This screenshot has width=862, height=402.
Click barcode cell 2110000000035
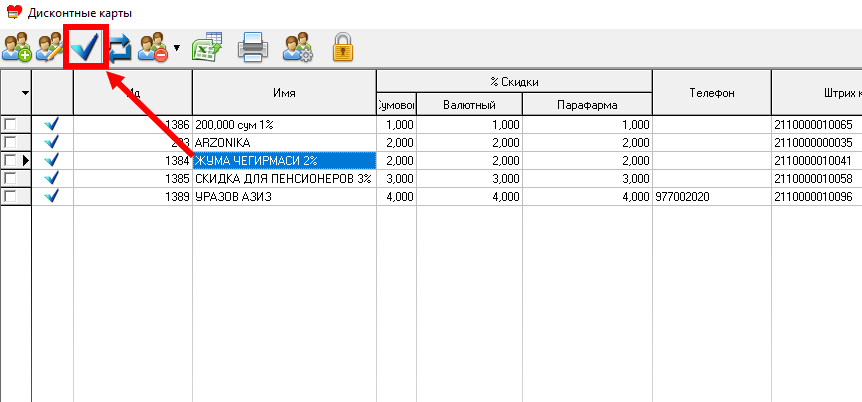pyautogui.click(x=816, y=143)
